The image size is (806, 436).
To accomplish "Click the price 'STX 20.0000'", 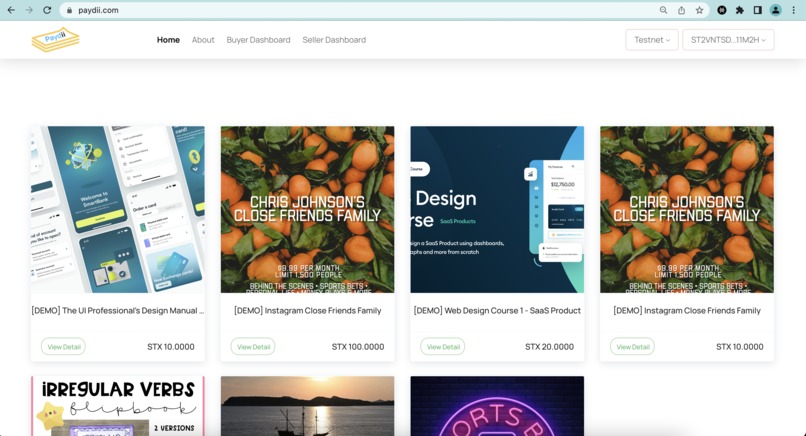I will pyautogui.click(x=549, y=347).
